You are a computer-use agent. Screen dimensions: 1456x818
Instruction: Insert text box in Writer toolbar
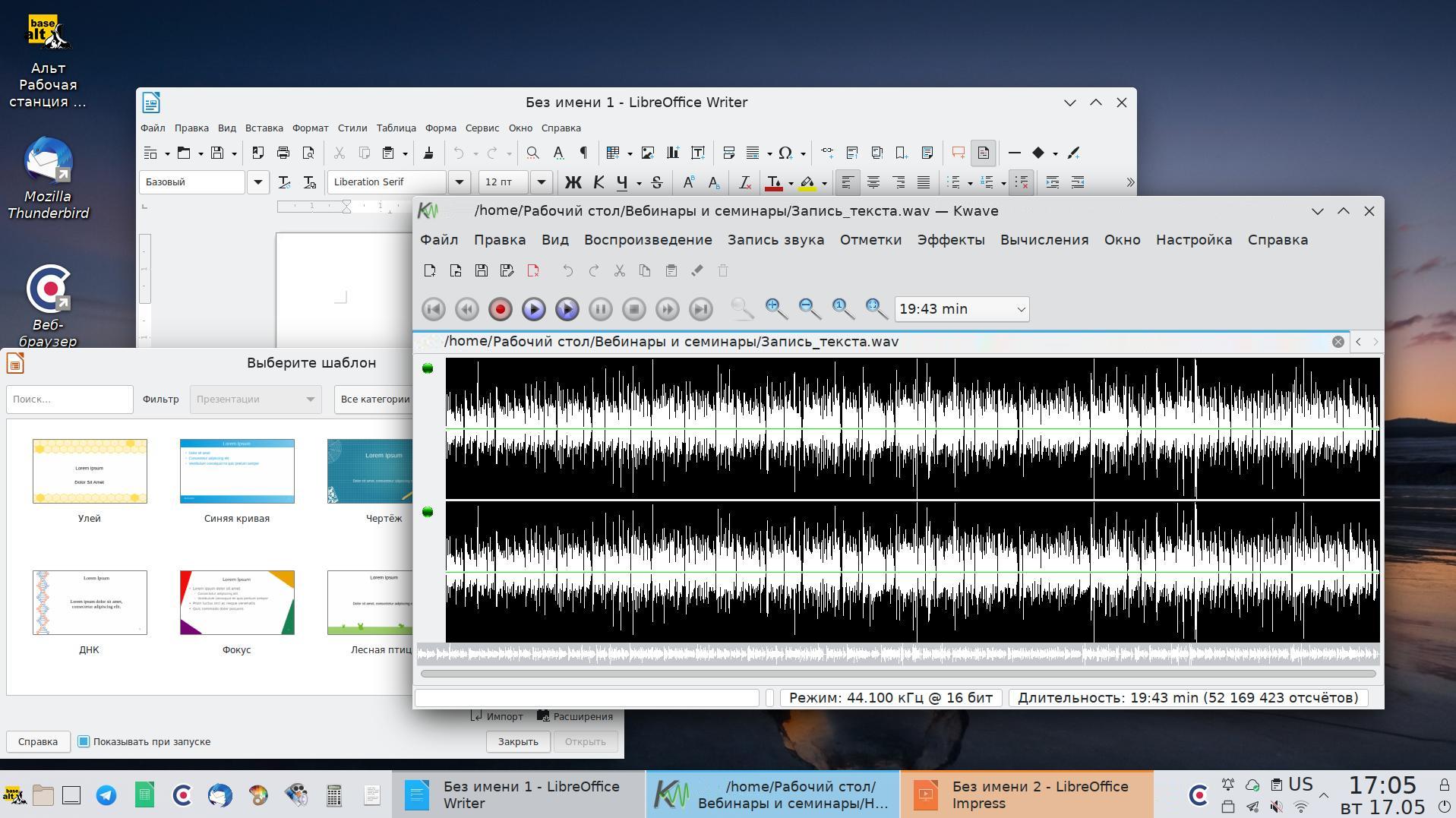(x=698, y=153)
